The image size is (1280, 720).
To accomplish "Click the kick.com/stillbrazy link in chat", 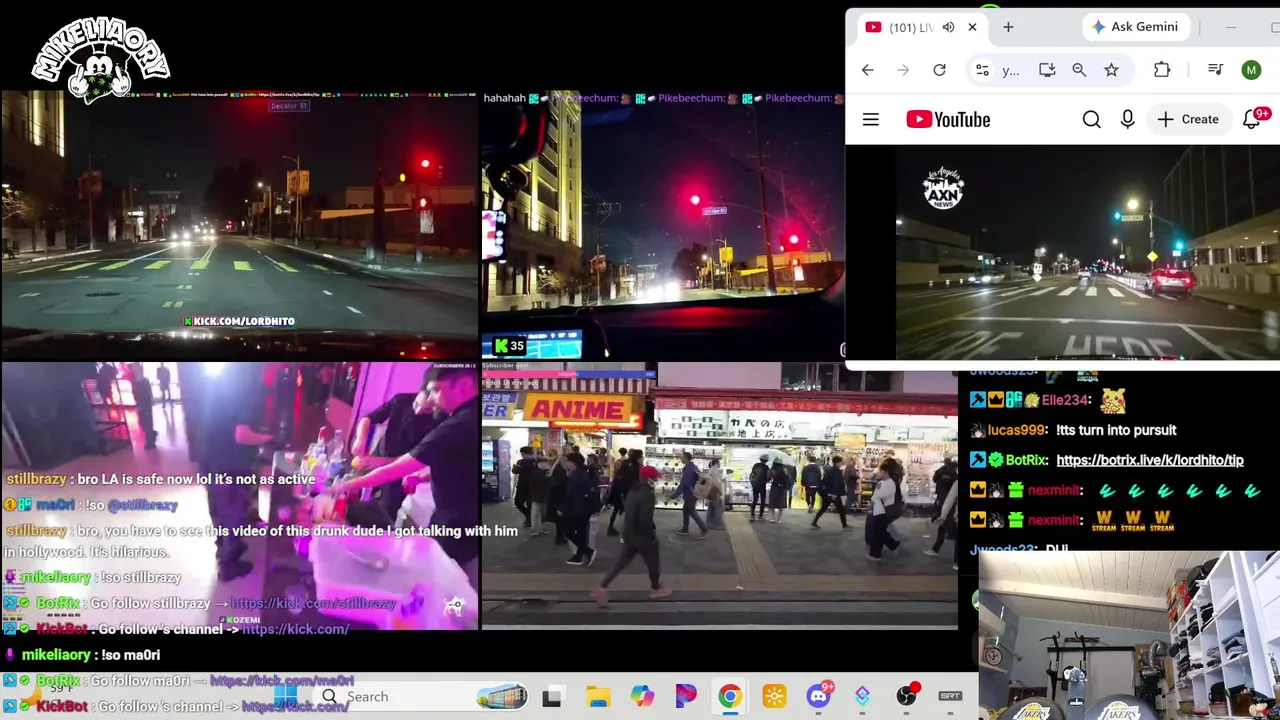I will (x=313, y=604).
